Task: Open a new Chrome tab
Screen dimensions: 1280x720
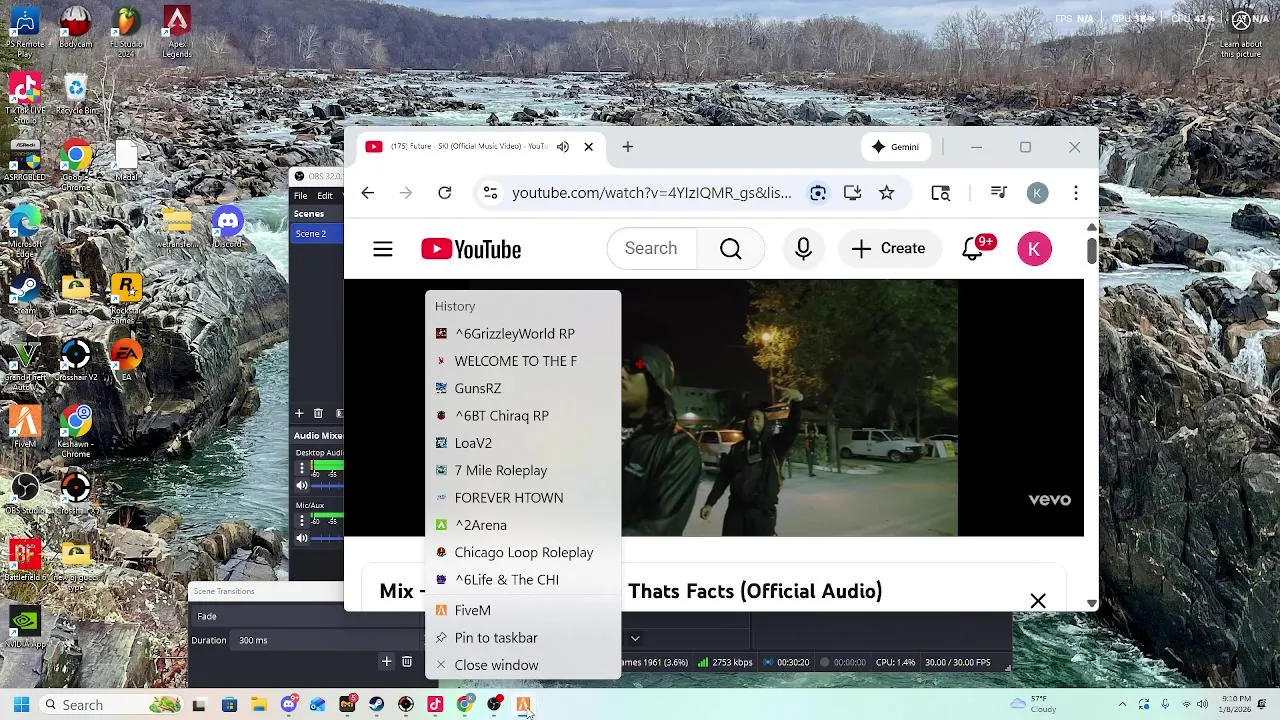Action: point(628,147)
